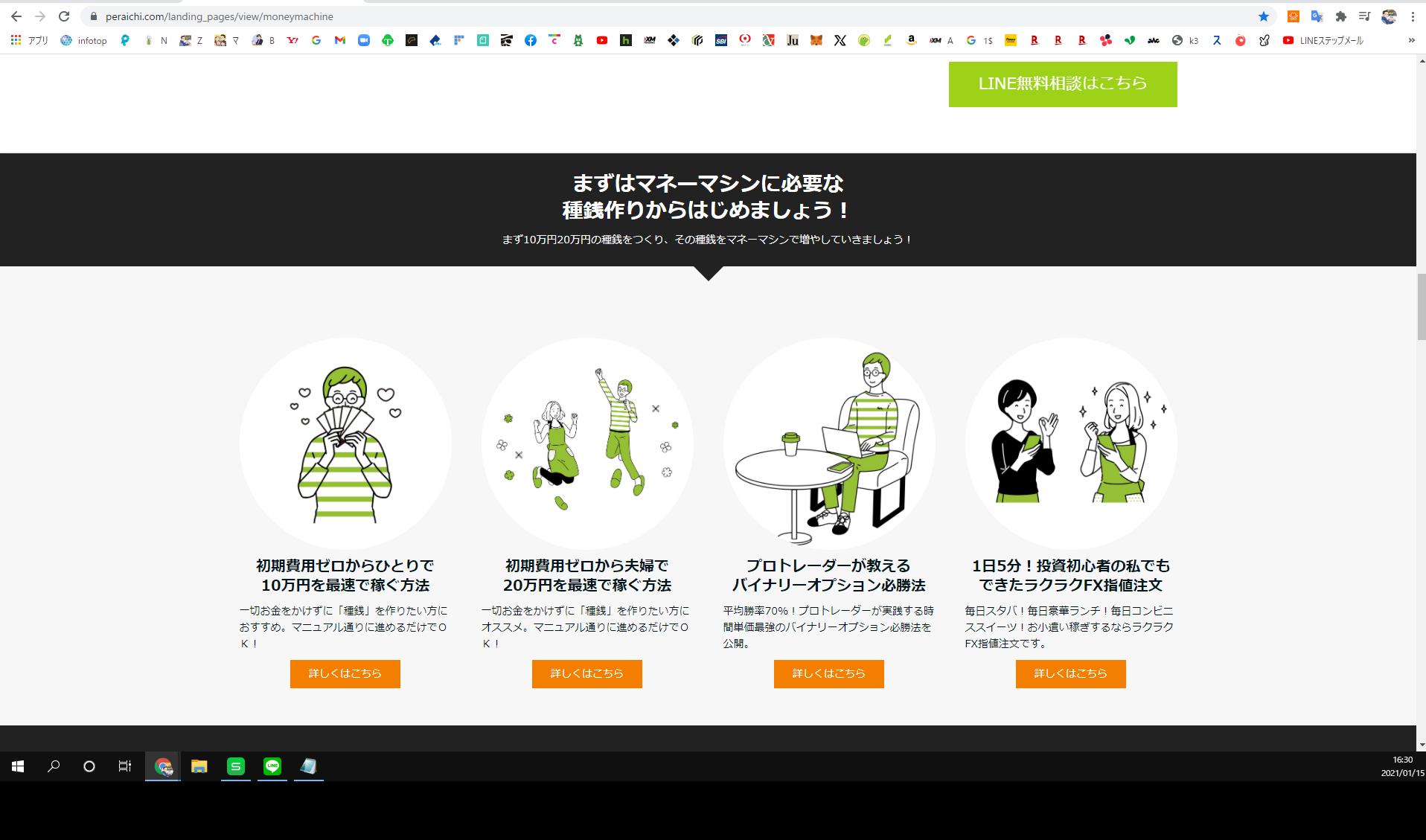Click 詳しくはこちら under 10万円を最速で稼ぐ方法
Viewport: 1426px width, 840px height.
(345, 673)
